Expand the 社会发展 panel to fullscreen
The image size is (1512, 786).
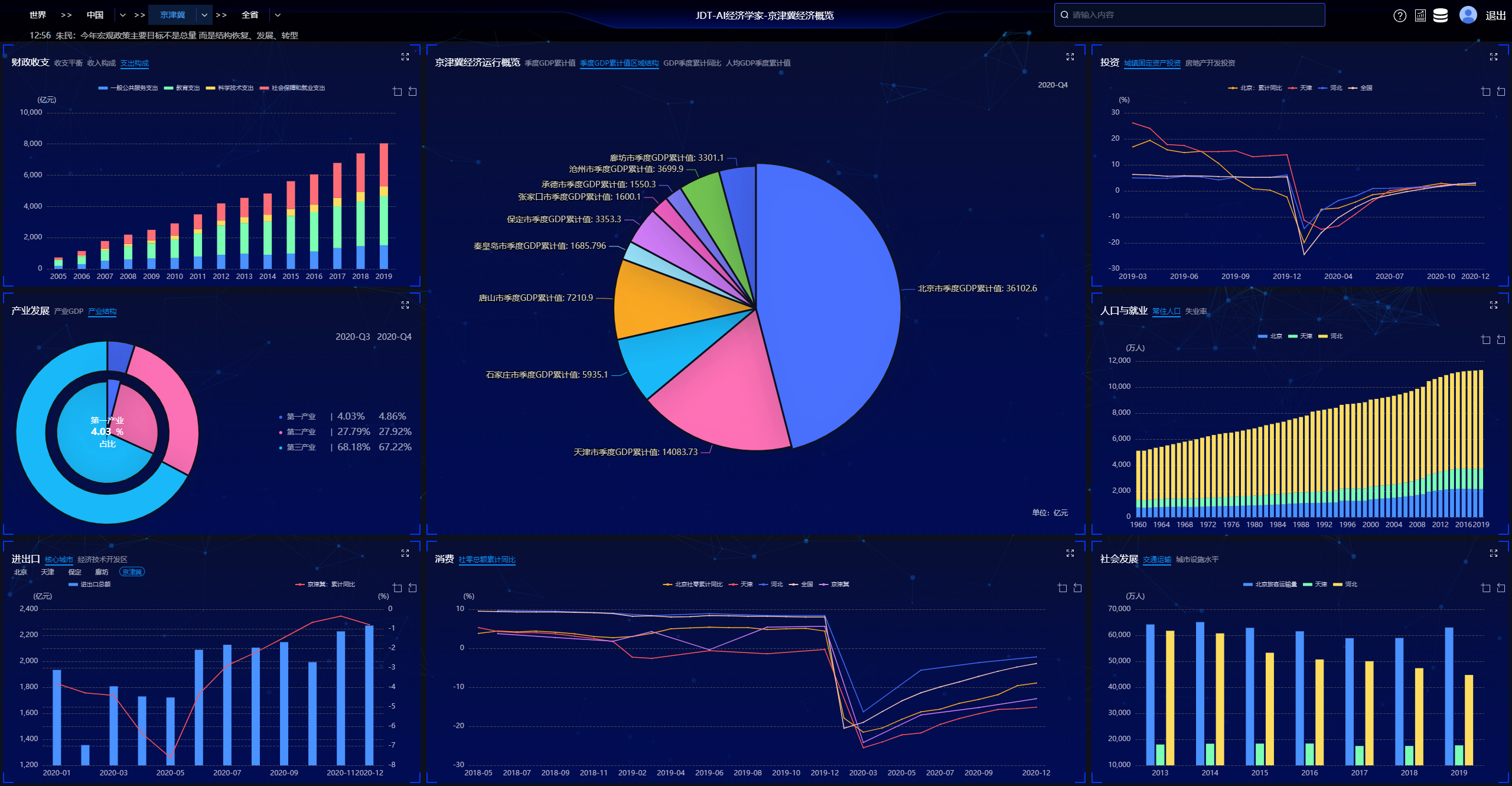tap(1494, 553)
